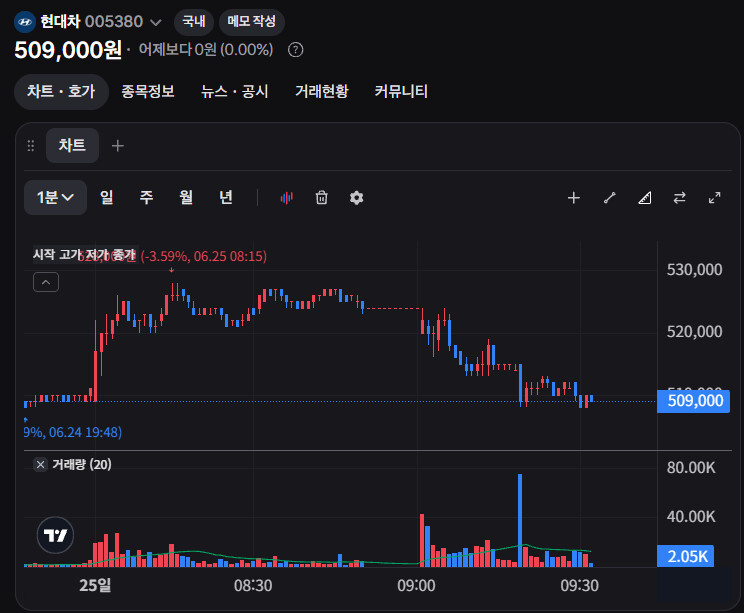Delete drawings with trash icon

(322, 197)
